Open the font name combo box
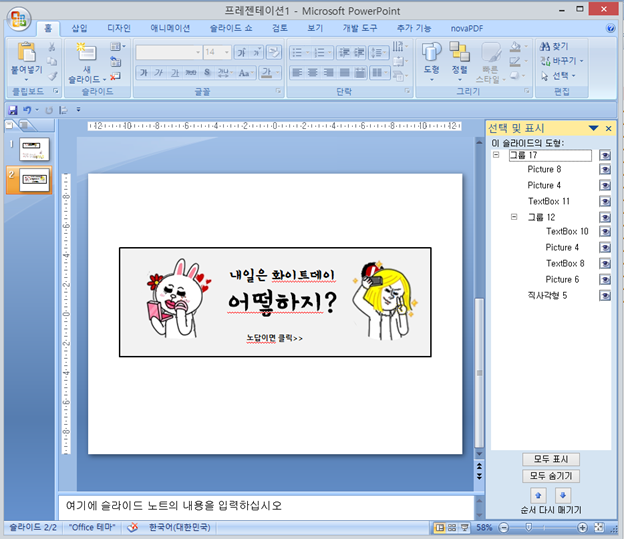The image size is (624, 539). (x=168, y=52)
